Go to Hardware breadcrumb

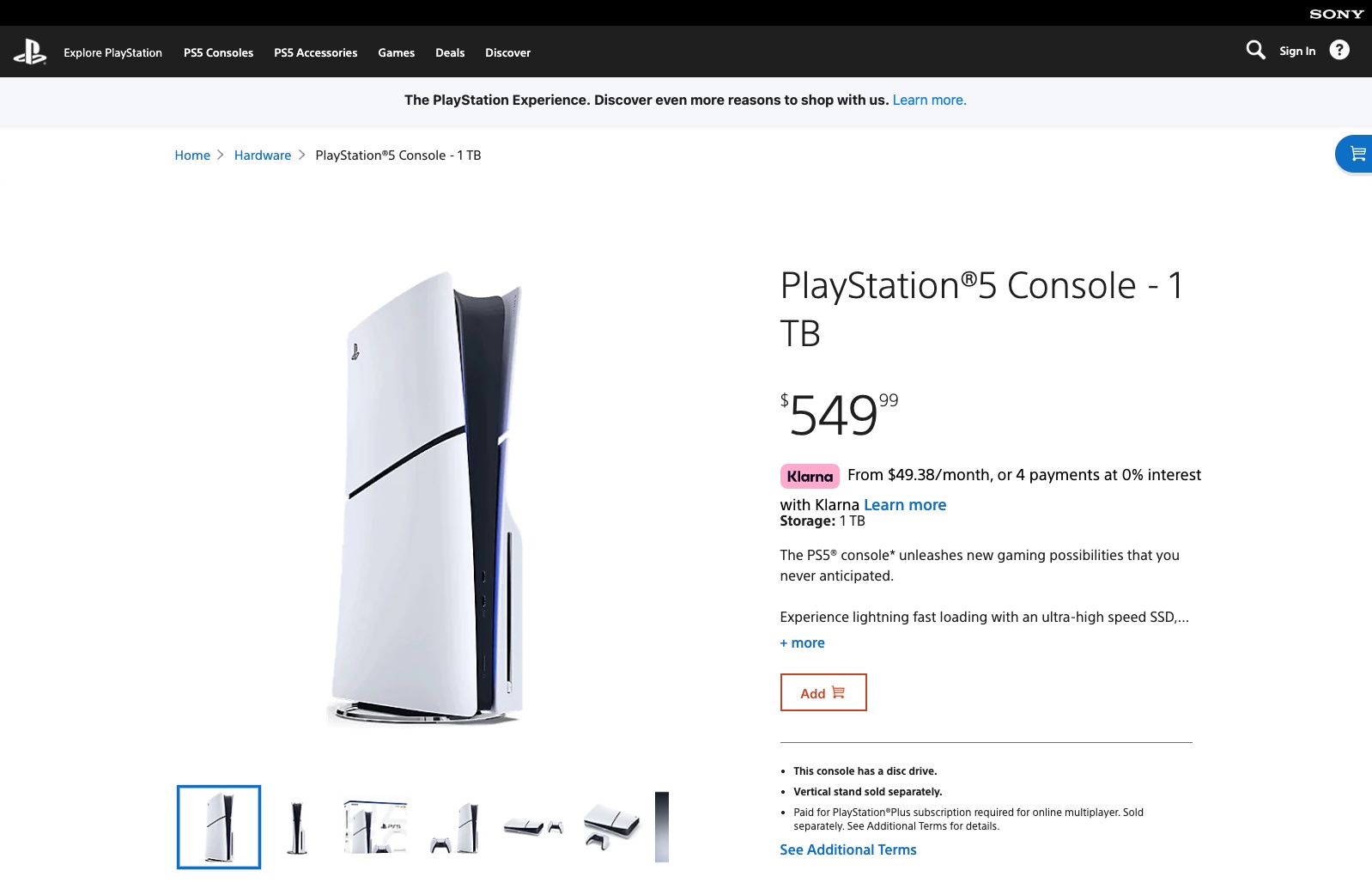[x=263, y=155]
